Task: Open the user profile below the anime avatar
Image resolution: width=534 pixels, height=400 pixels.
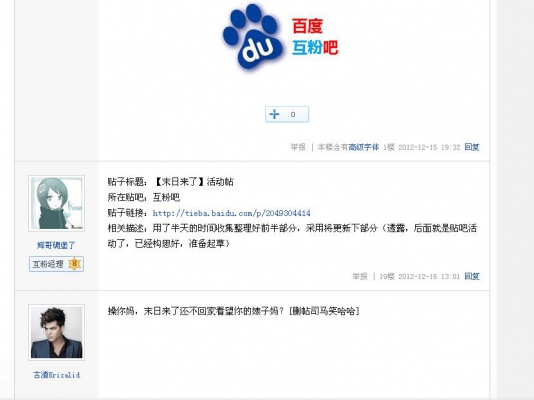Action: (x=56, y=245)
